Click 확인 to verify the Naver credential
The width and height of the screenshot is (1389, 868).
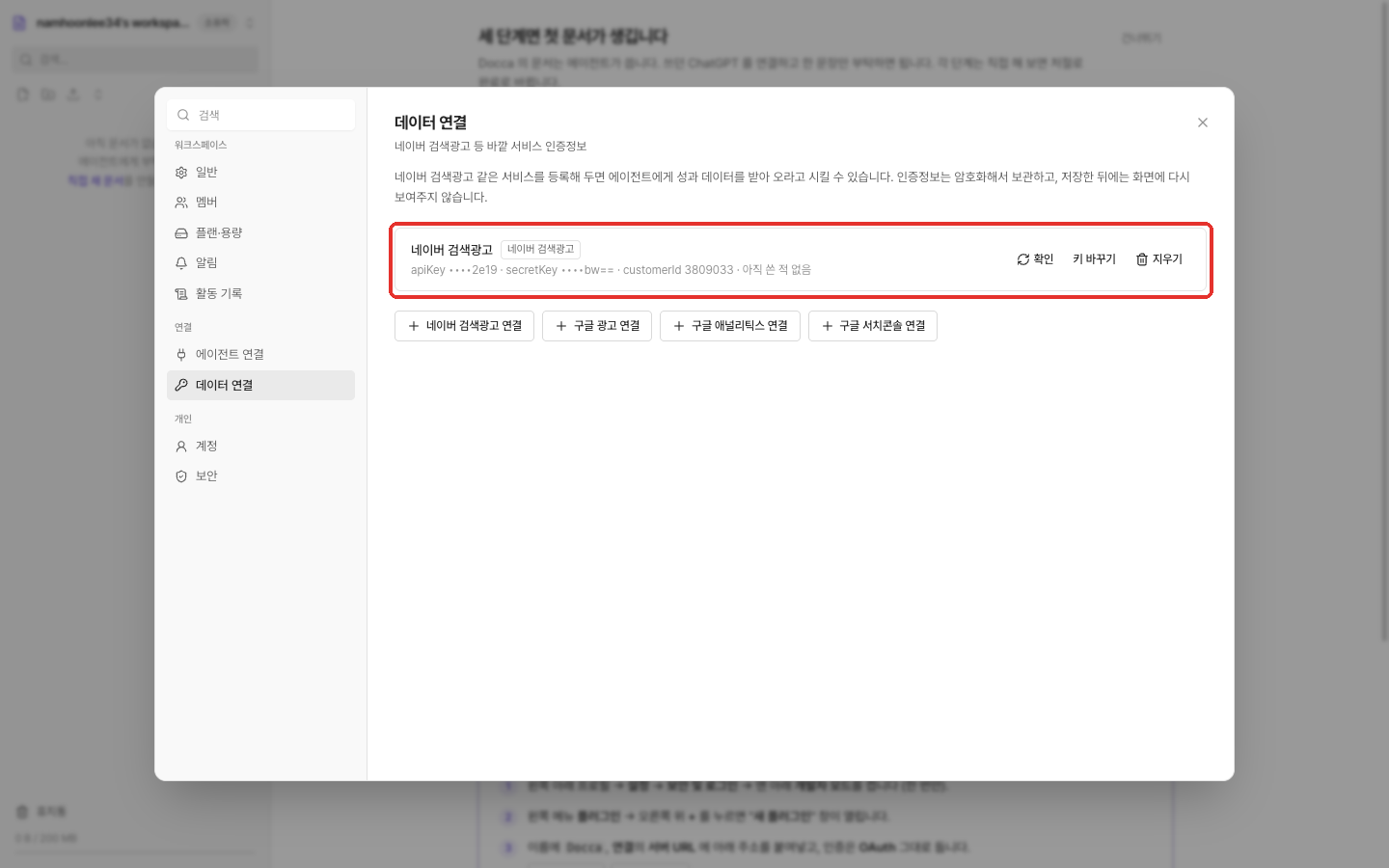1035,259
